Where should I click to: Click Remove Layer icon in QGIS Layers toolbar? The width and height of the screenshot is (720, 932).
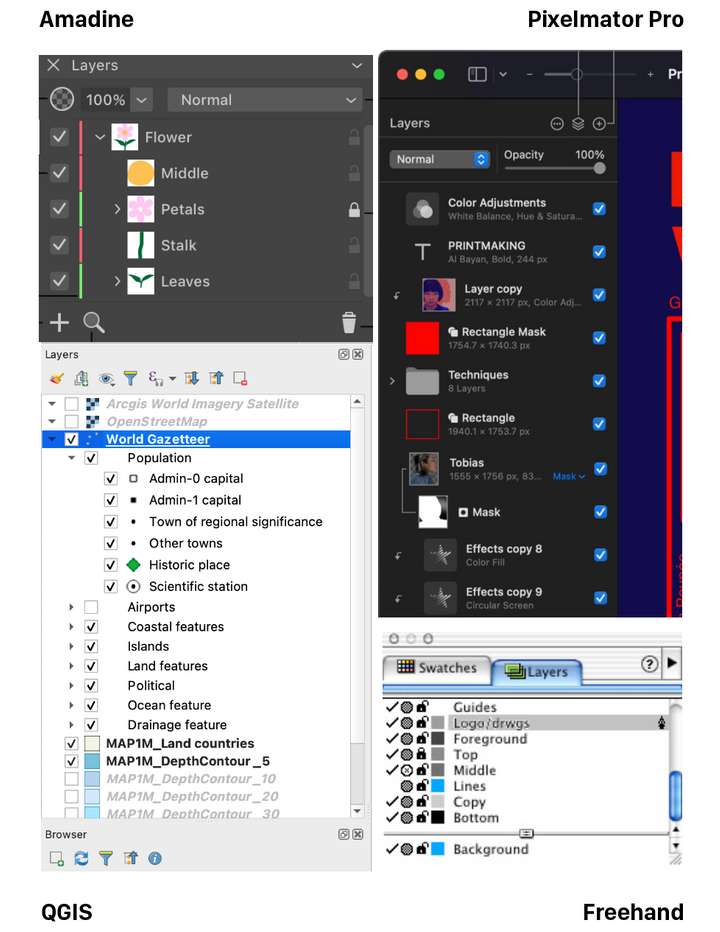[x=240, y=378]
